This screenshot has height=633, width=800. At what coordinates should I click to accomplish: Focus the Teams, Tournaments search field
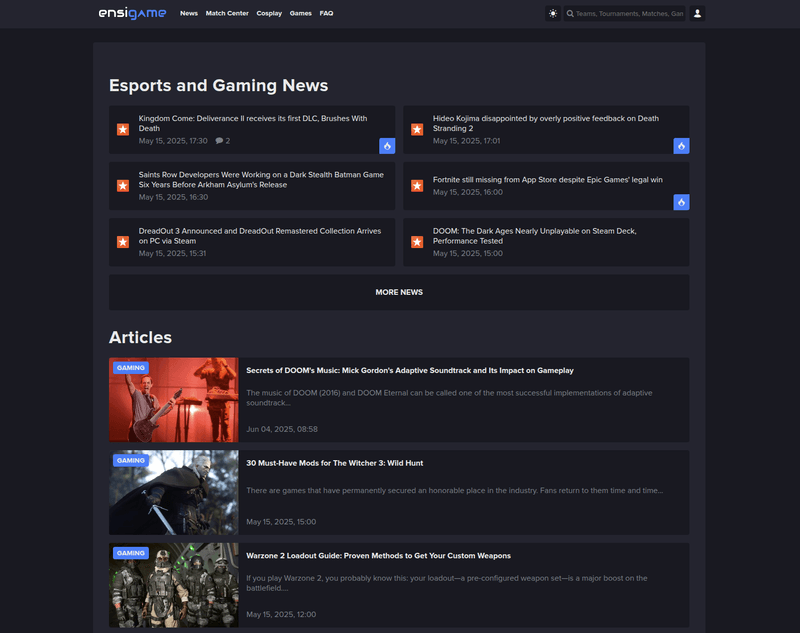tap(629, 14)
